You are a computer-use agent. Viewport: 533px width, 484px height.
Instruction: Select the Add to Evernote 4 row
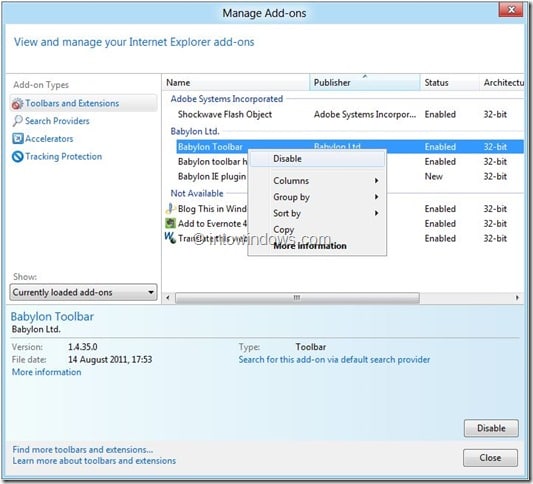(x=343, y=223)
